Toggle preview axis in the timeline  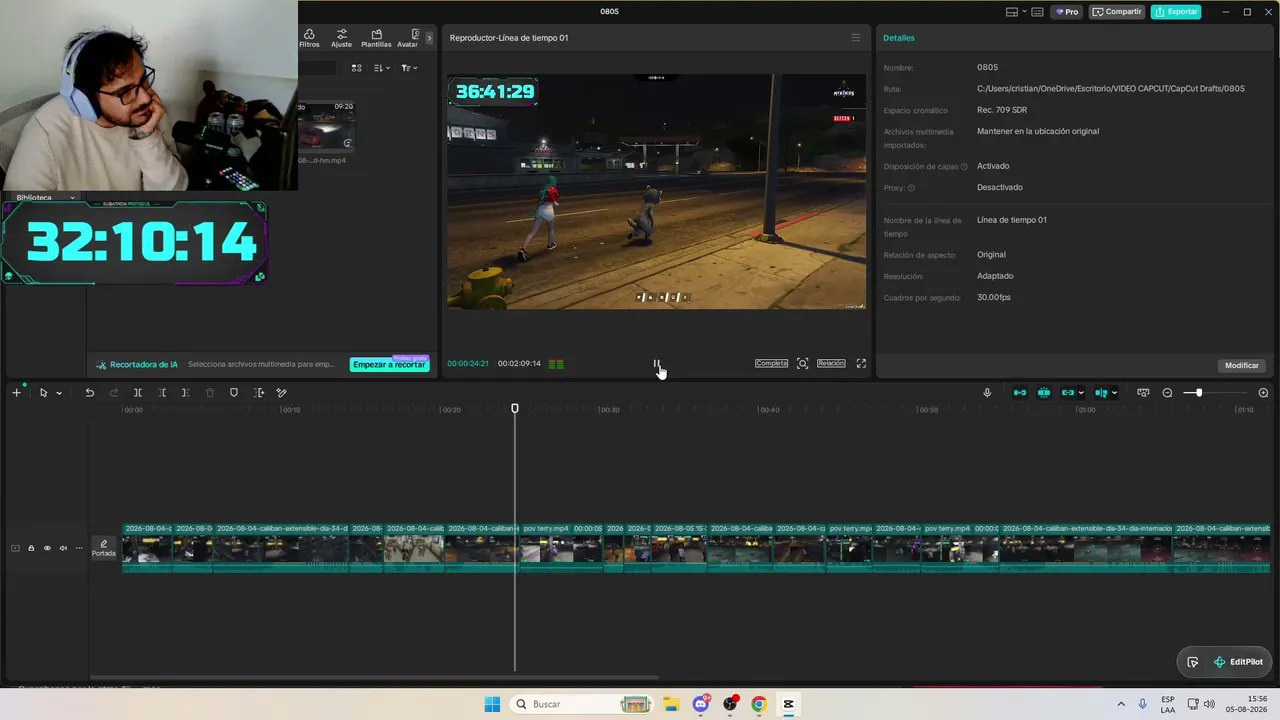point(1101,393)
